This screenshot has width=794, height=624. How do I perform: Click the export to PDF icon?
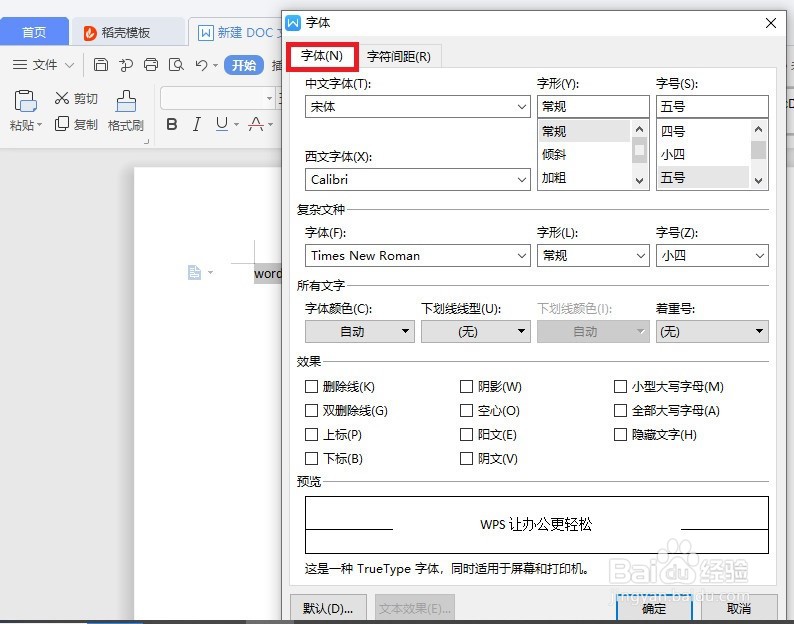(126, 64)
